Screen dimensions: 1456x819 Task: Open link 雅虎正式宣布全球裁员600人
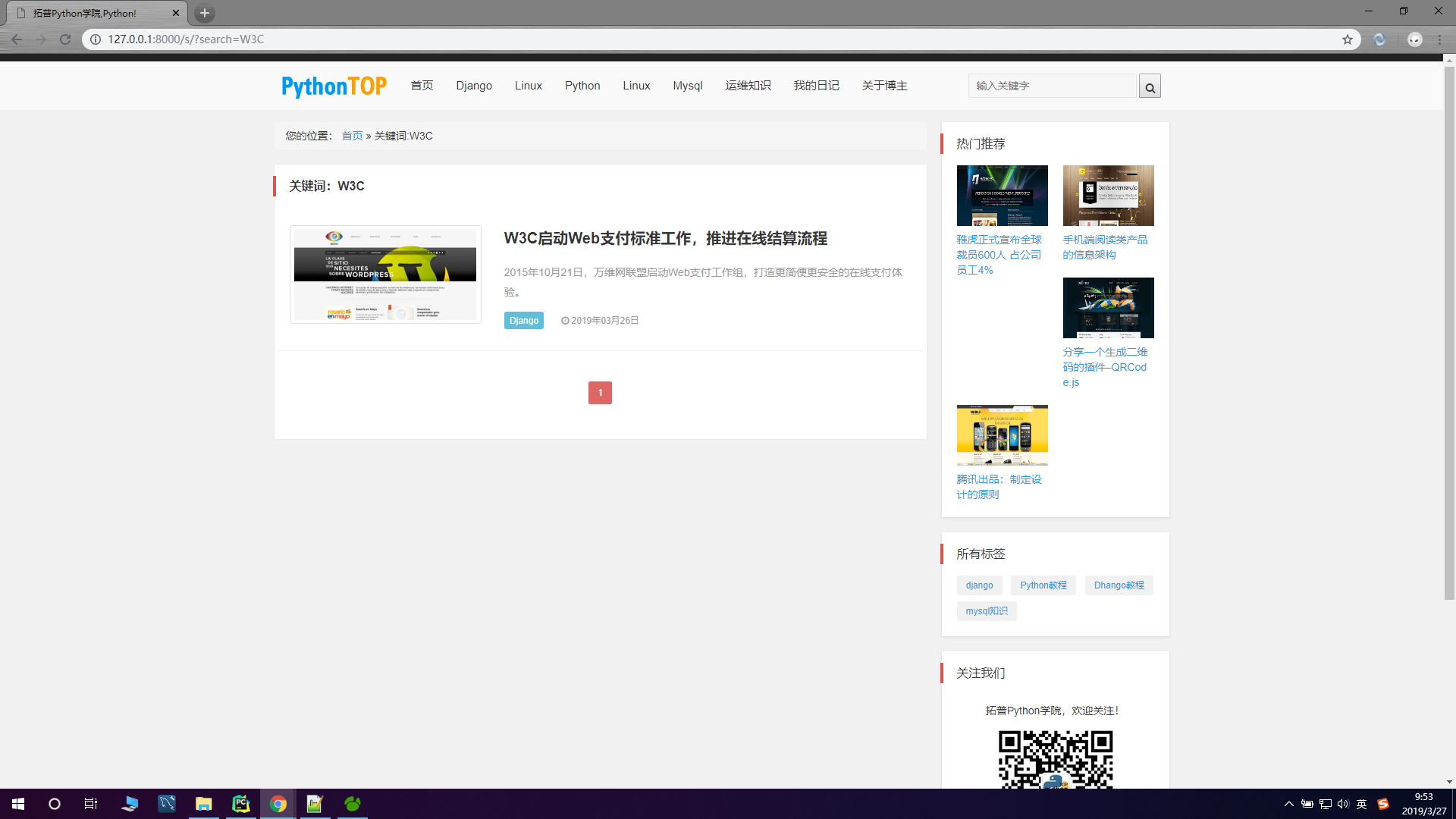coord(999,255)
